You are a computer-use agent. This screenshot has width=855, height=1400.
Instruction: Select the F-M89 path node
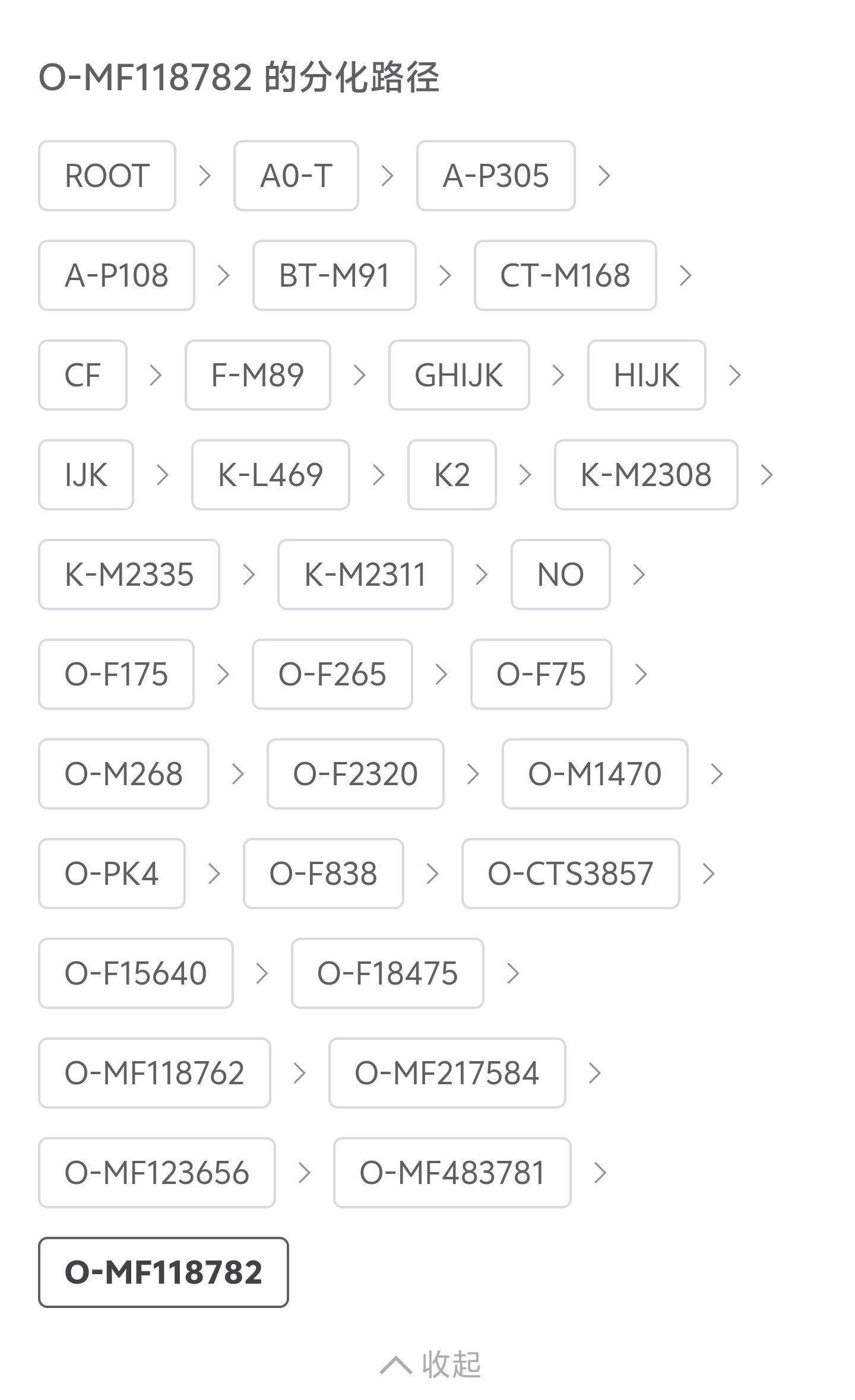(257, 375)
